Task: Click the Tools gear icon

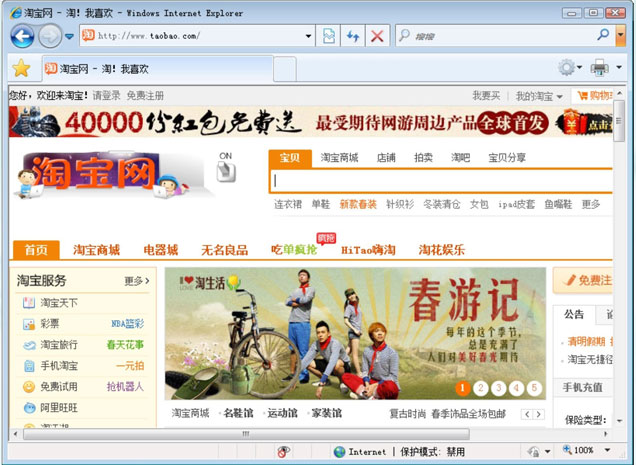Action: (566, 67)
